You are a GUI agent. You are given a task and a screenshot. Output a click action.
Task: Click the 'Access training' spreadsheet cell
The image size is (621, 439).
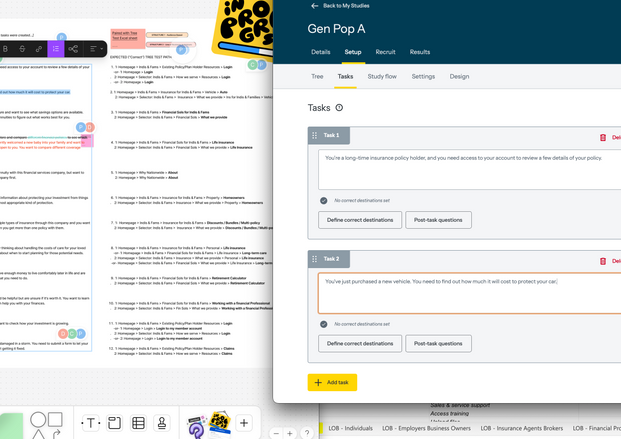click(449, 413)
